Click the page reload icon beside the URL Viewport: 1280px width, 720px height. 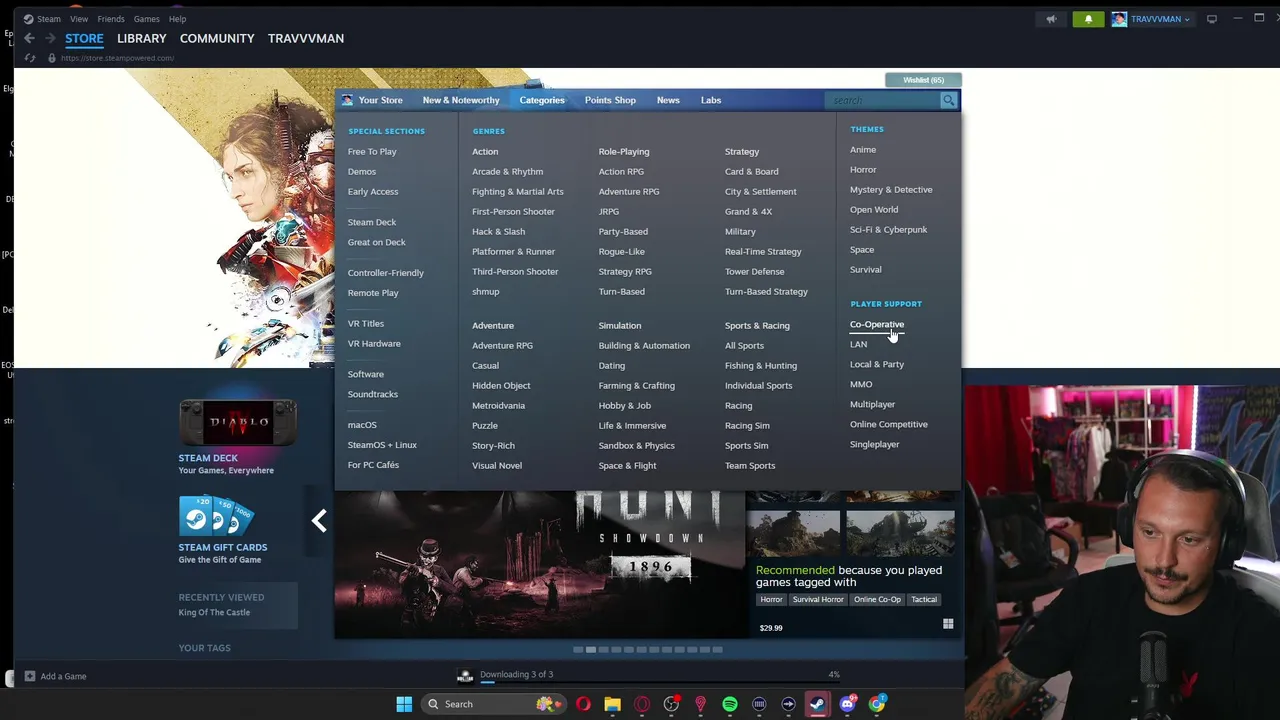30,58
